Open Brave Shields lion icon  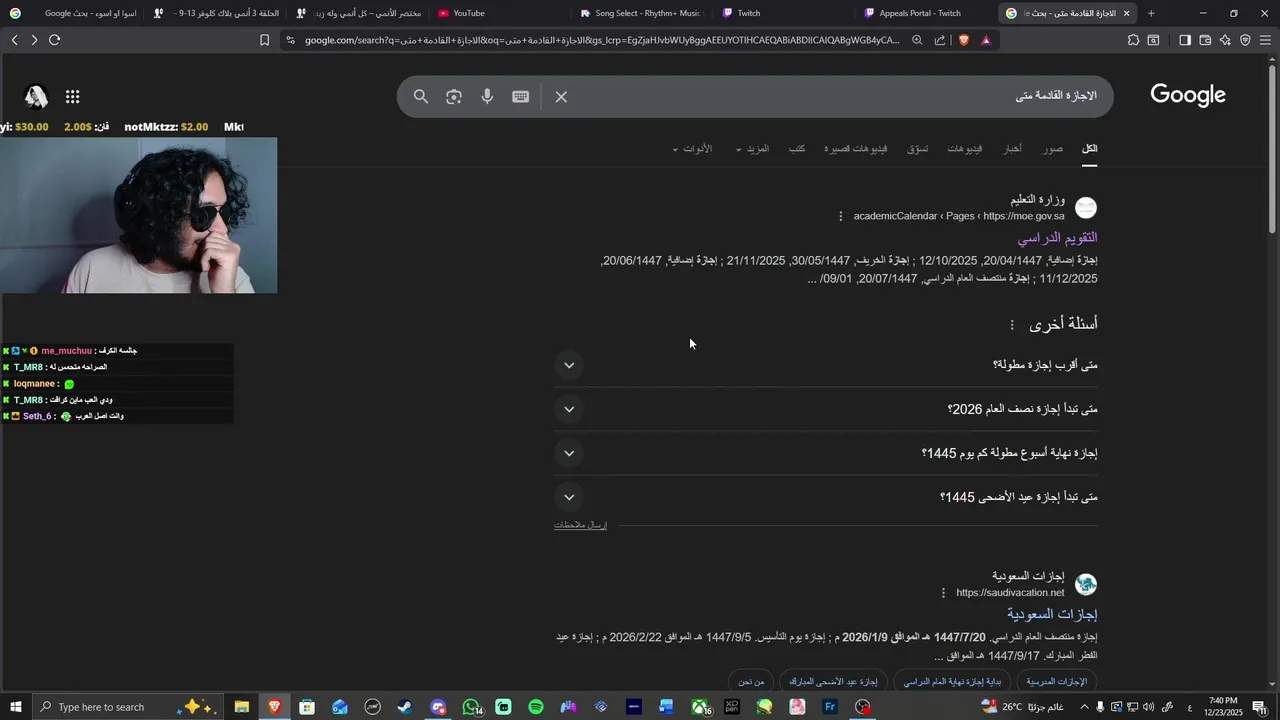[964, 40]
